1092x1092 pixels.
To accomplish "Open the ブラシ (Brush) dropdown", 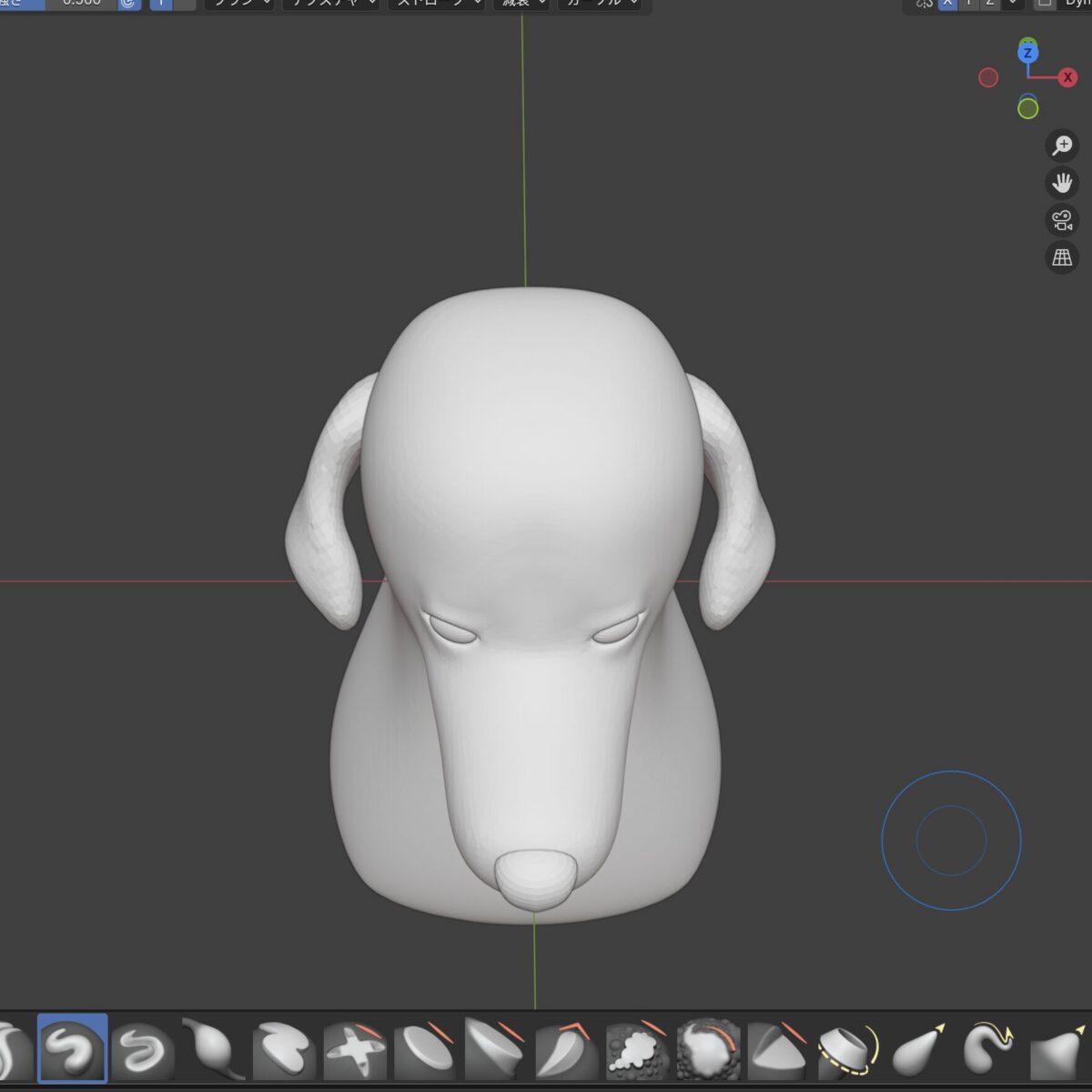I will (x=239, y=4).
